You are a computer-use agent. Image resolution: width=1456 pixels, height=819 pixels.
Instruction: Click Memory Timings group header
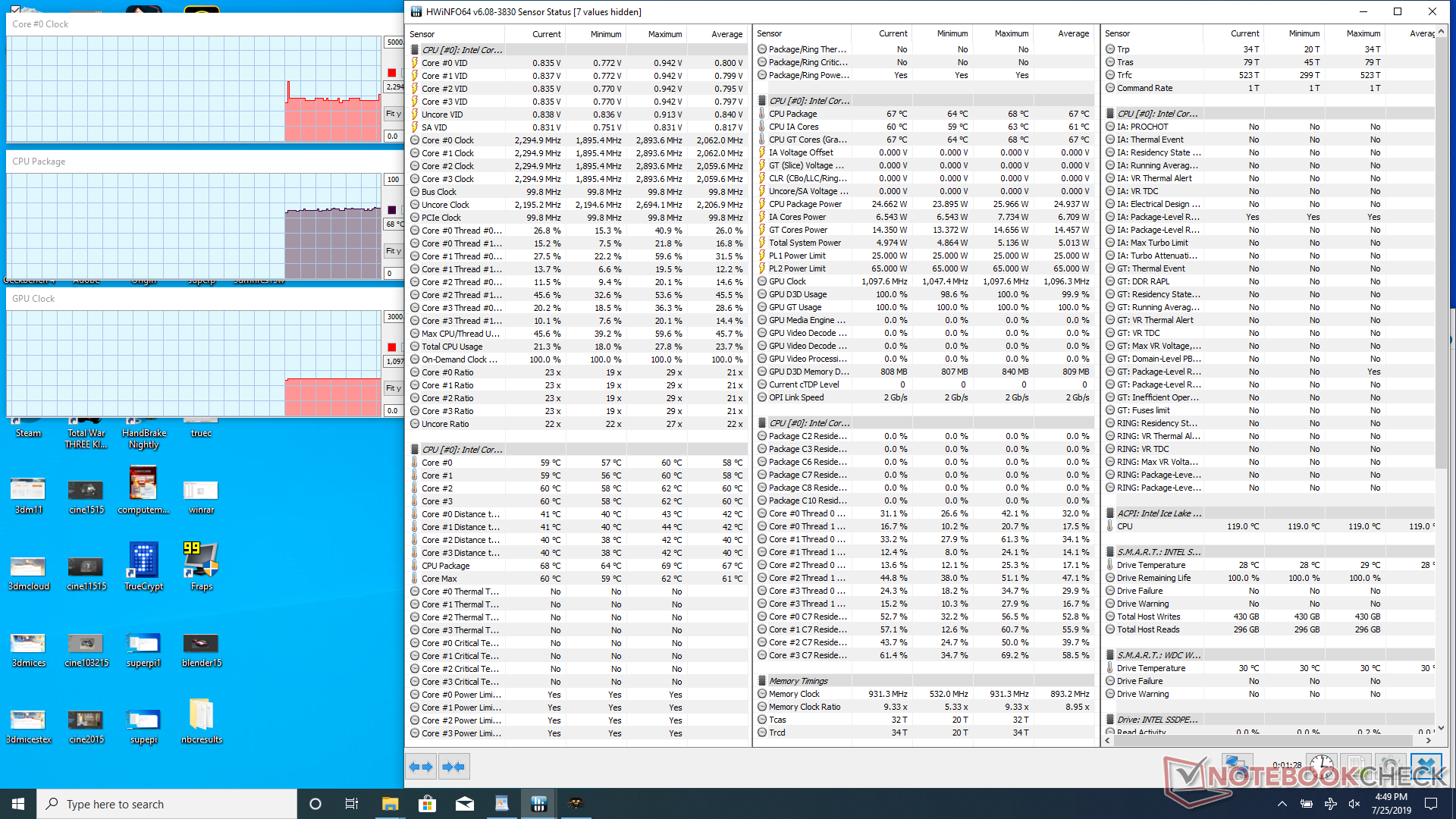coord(798,681)
